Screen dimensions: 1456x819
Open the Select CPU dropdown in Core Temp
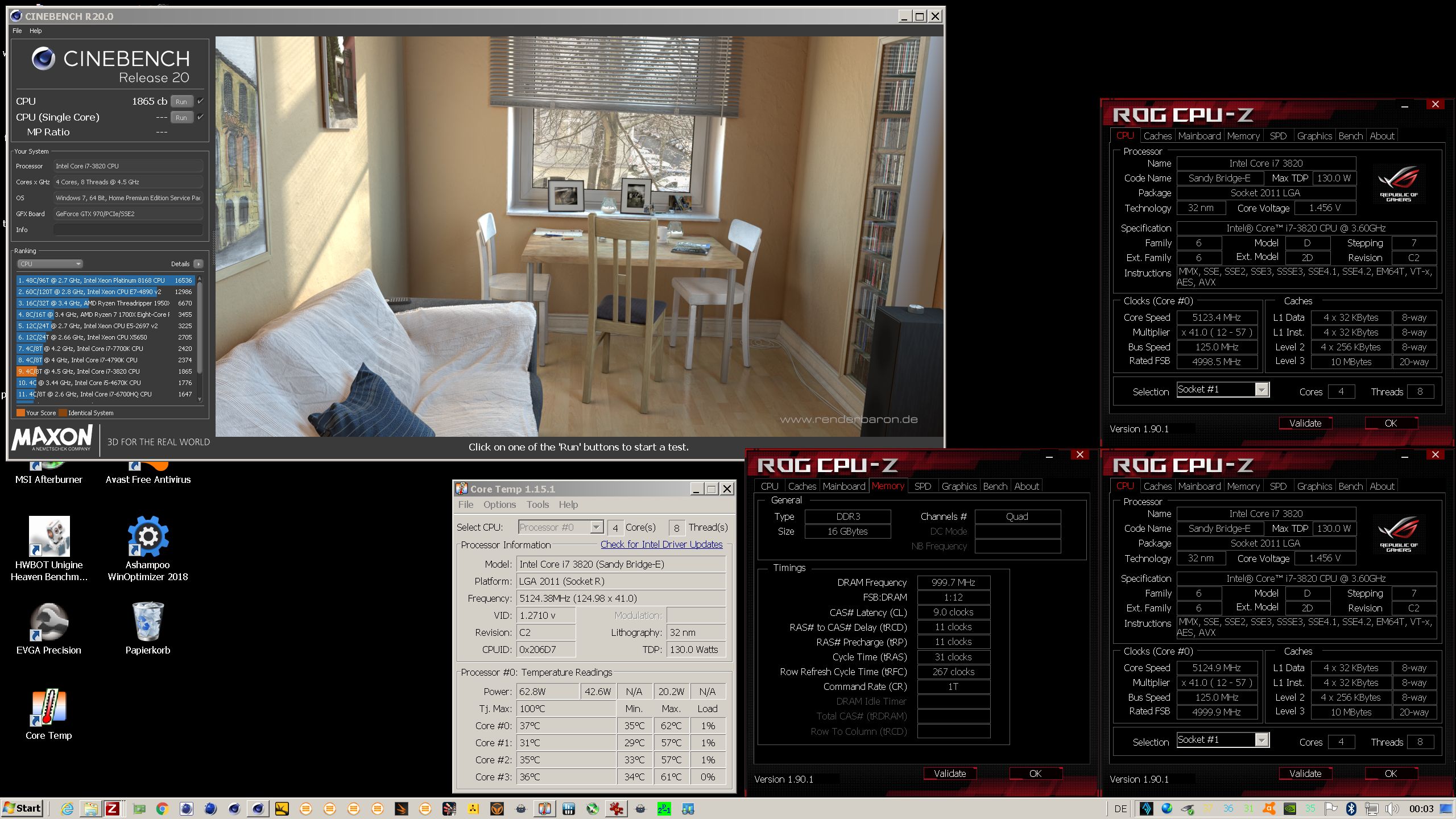tap(560, 527)
